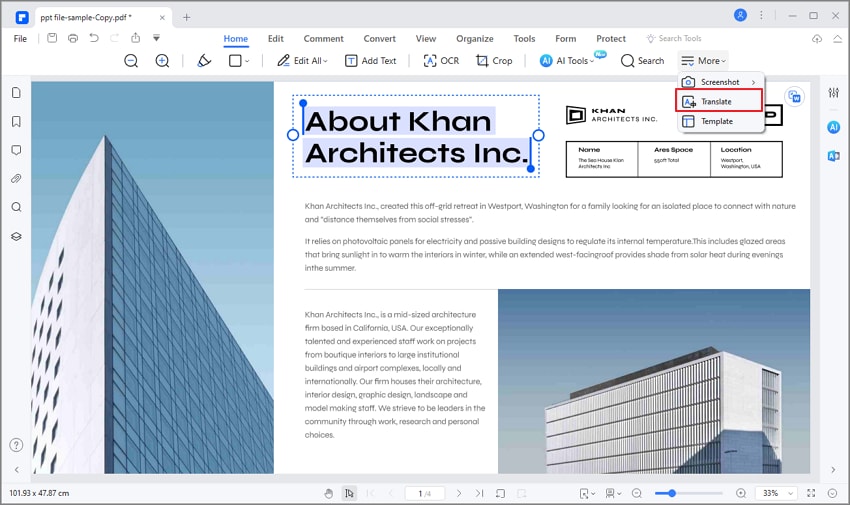The width and height of the screenshot is (850, 505).
Task: Click the zoom out magnifier in toolbar
Action: tap(131, 61)
